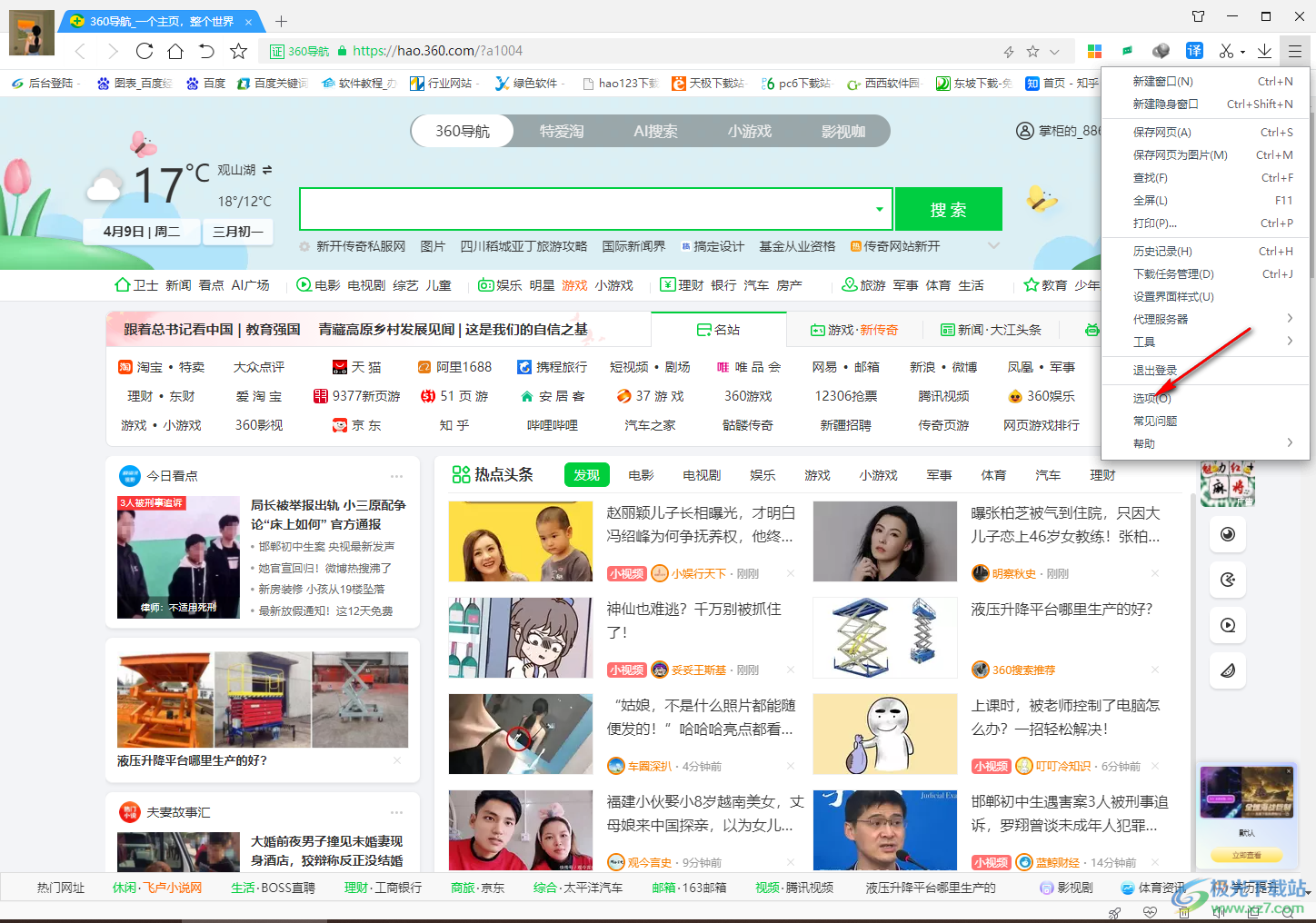Open the address bar dropdown chevron

click(1054, 52)
